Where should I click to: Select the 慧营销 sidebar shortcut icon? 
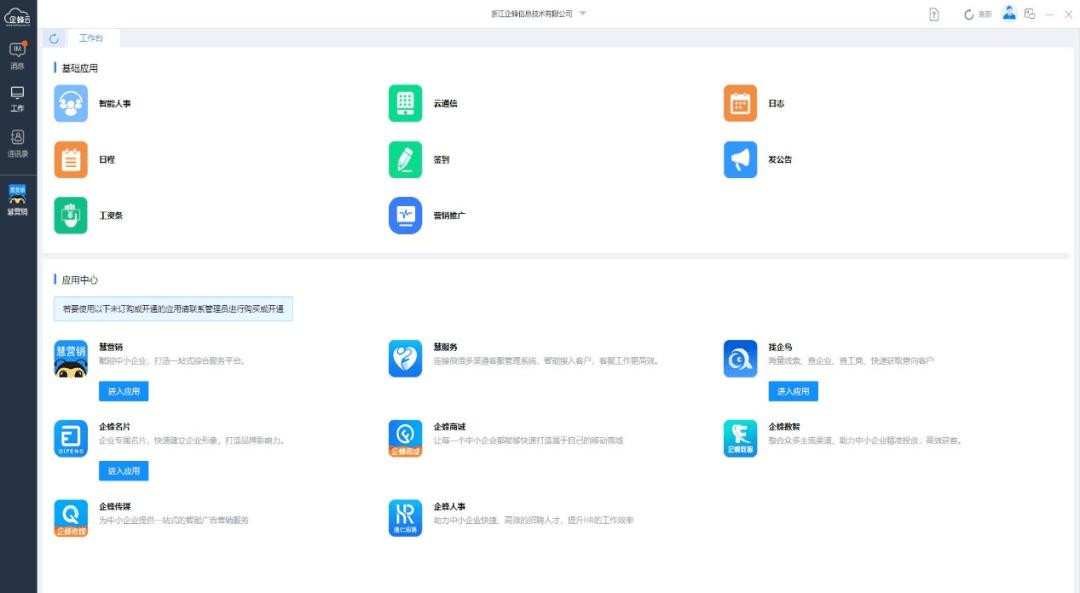click(x=16, y=199)
